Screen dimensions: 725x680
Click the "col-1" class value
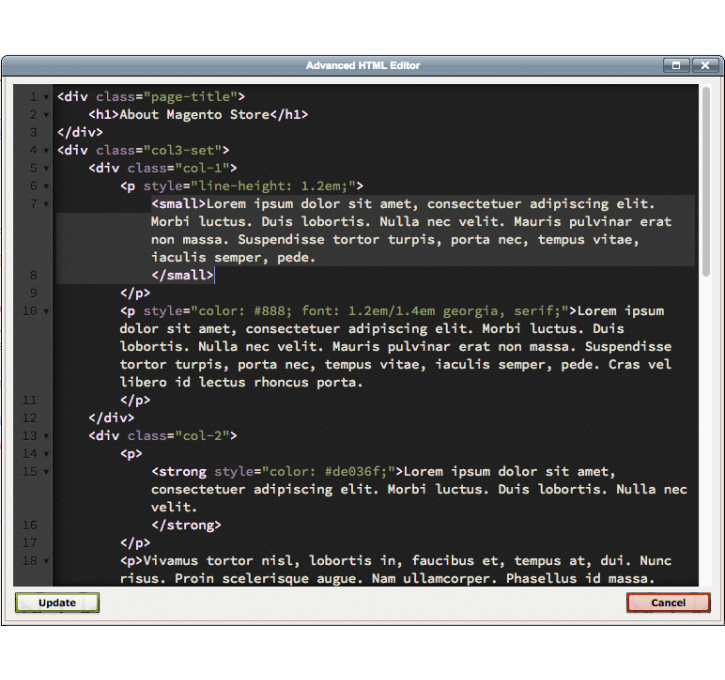[x=203, y=168]
